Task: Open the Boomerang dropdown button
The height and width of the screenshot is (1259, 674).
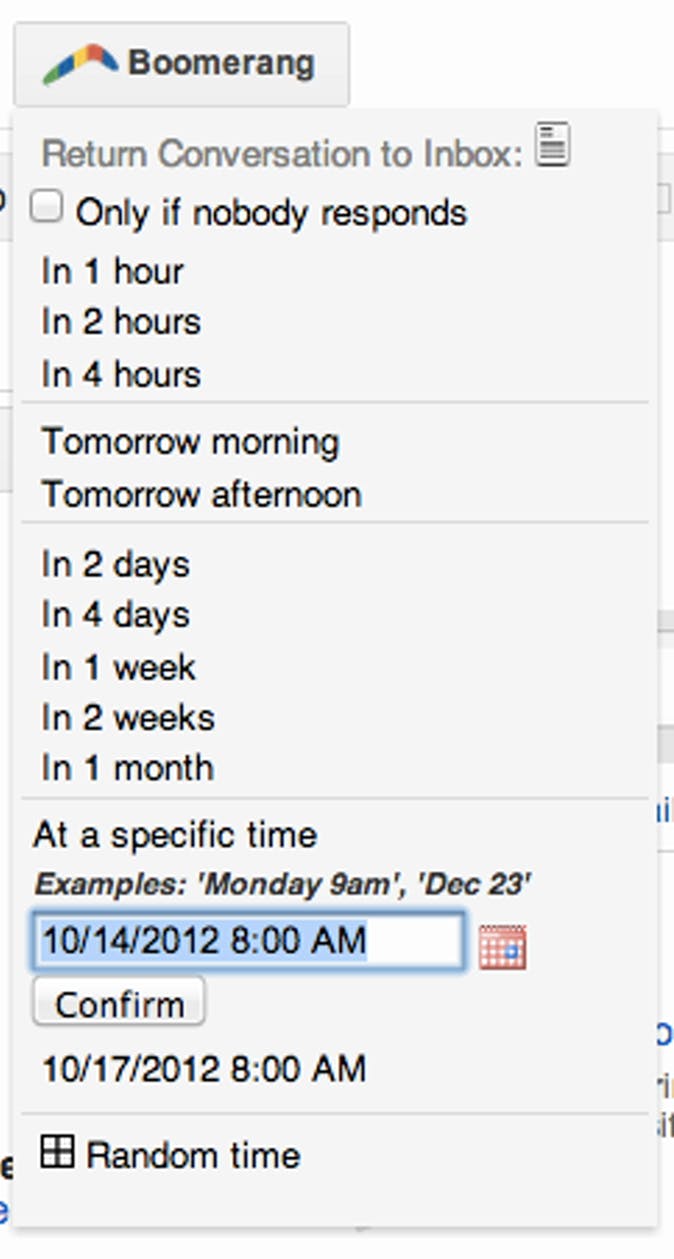Action: tap(181, 64)
